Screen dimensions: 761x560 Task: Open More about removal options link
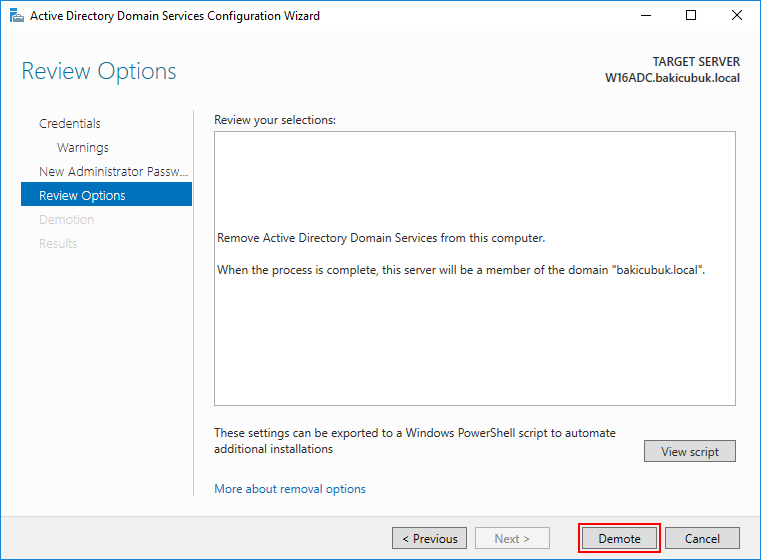(290, 489)
